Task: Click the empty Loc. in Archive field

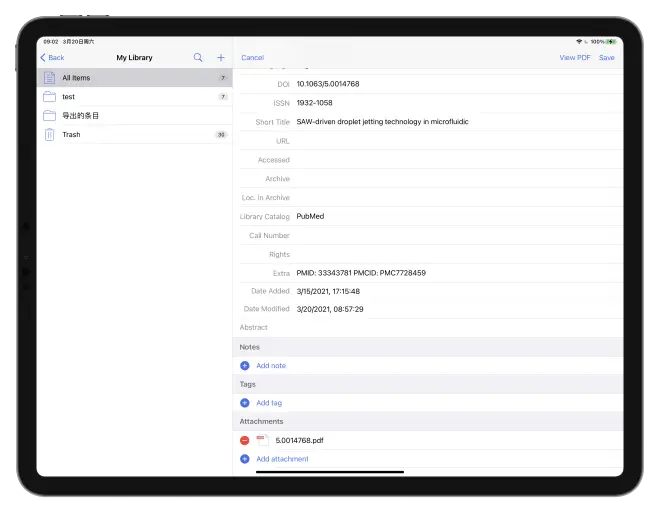Action: (459, 198)
